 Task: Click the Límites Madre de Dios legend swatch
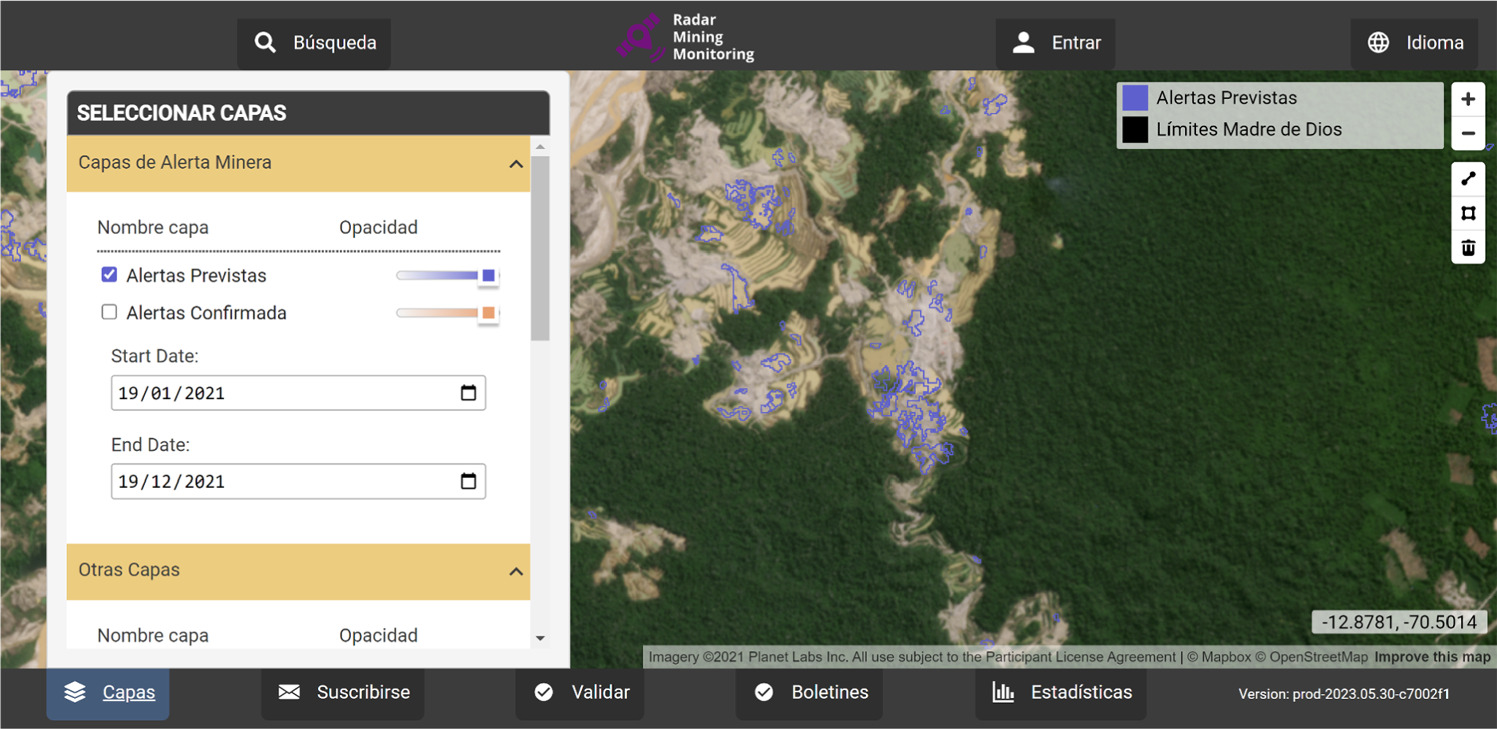(1135, 129)
